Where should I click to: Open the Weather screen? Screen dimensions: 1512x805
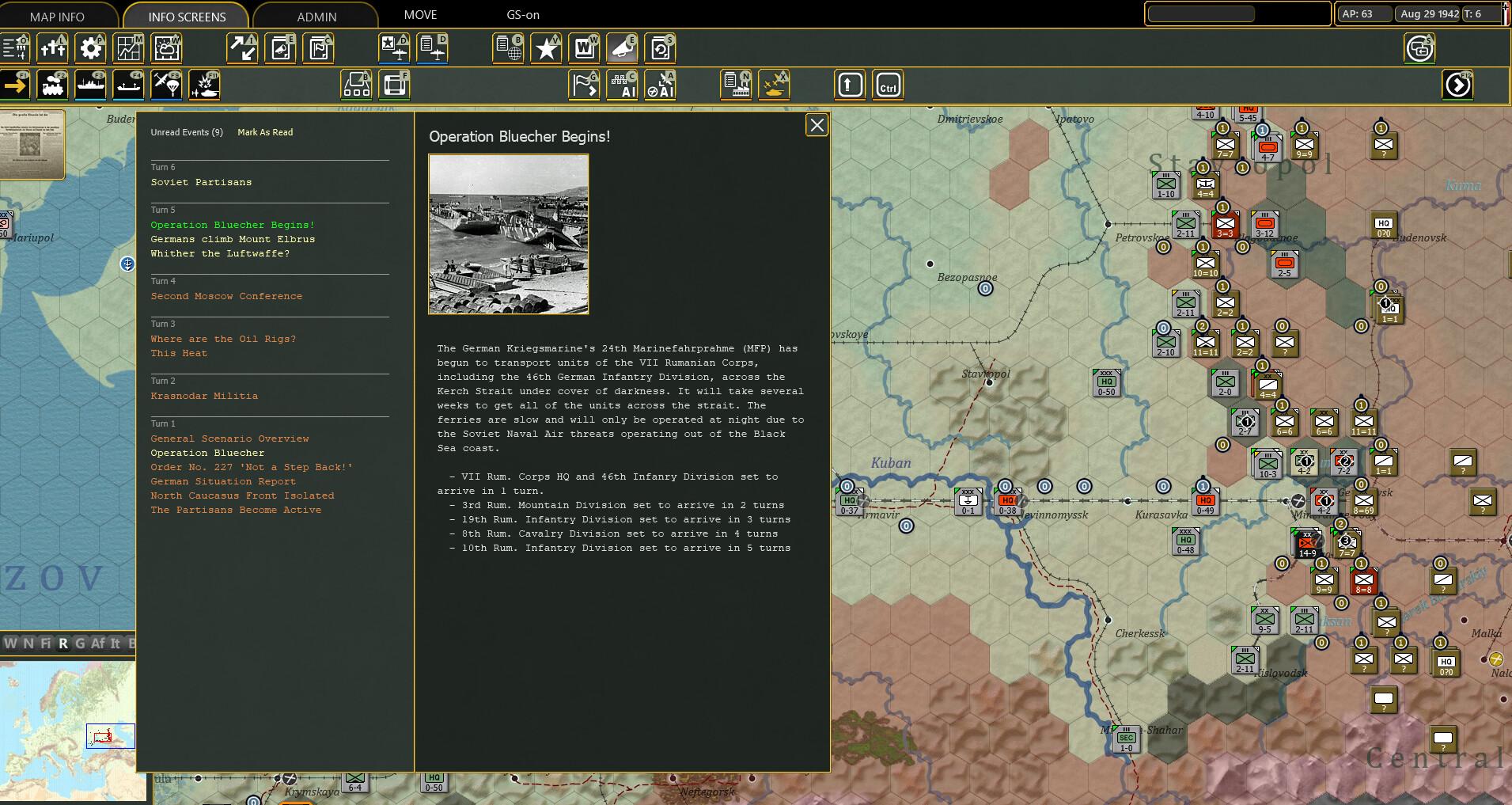click(166, 47)
